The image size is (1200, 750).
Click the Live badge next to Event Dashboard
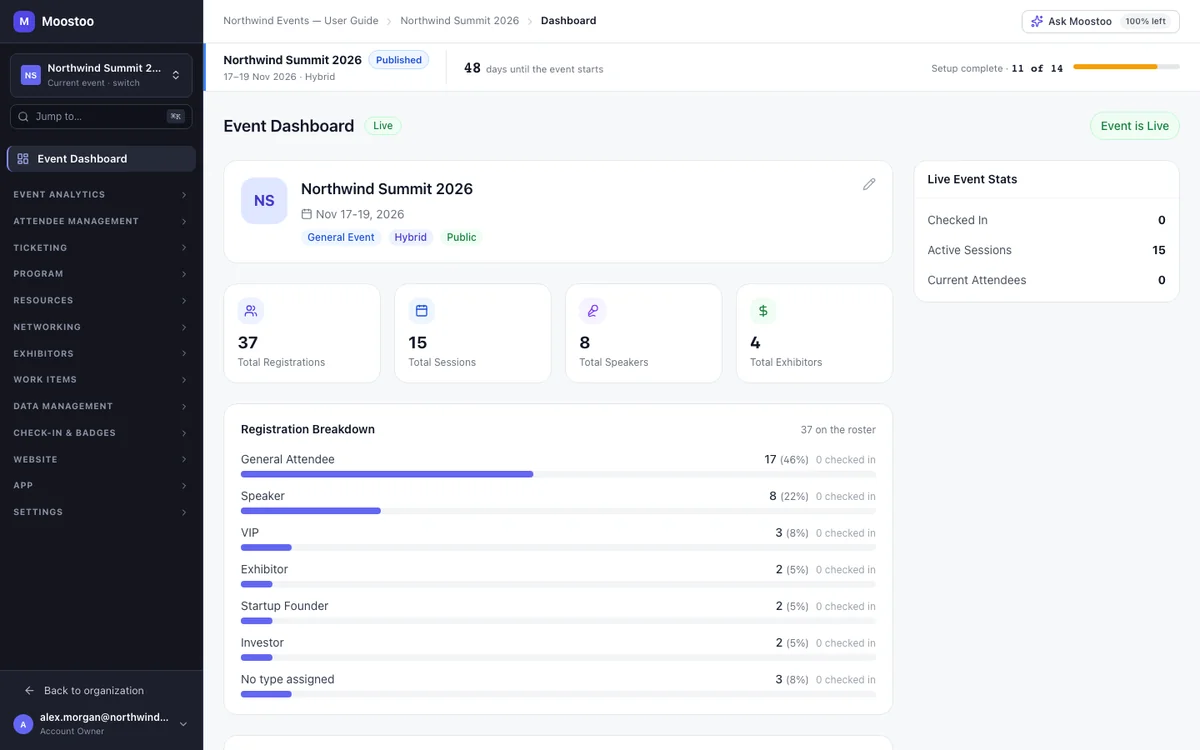click(383, 126)
